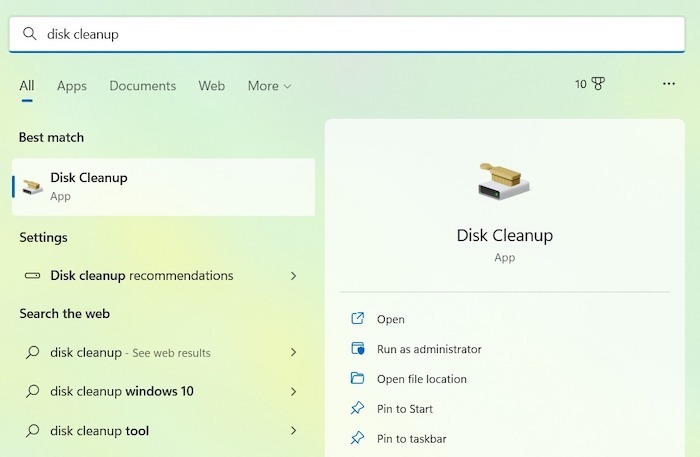Image resolution: width=700 pixels, height=457 pixels.
Task: Click the pin icon beside Pin to Start
Action: pos(358,408)
